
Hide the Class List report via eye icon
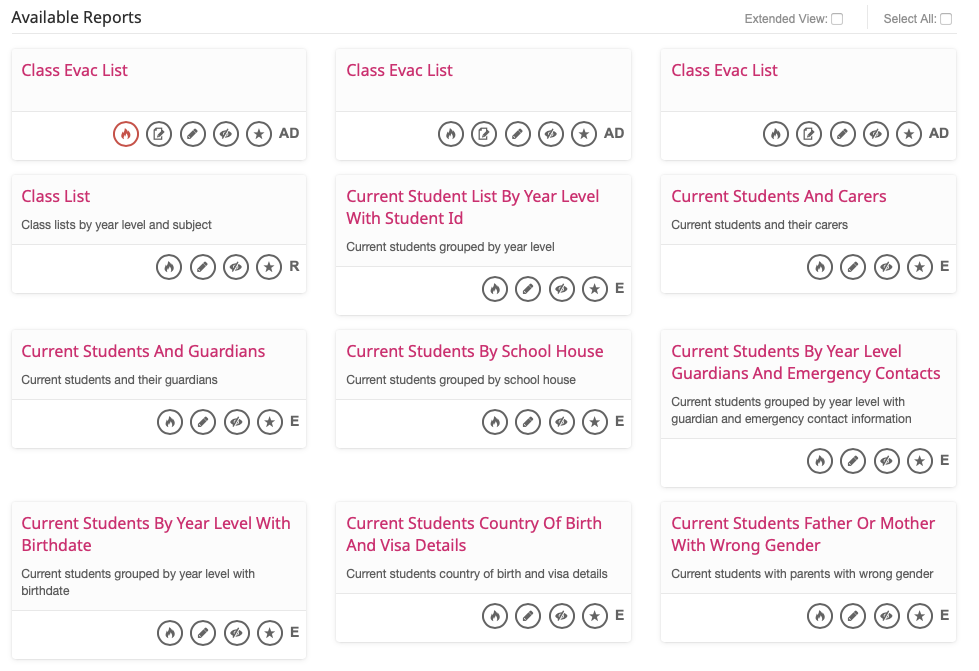[236, 267]
